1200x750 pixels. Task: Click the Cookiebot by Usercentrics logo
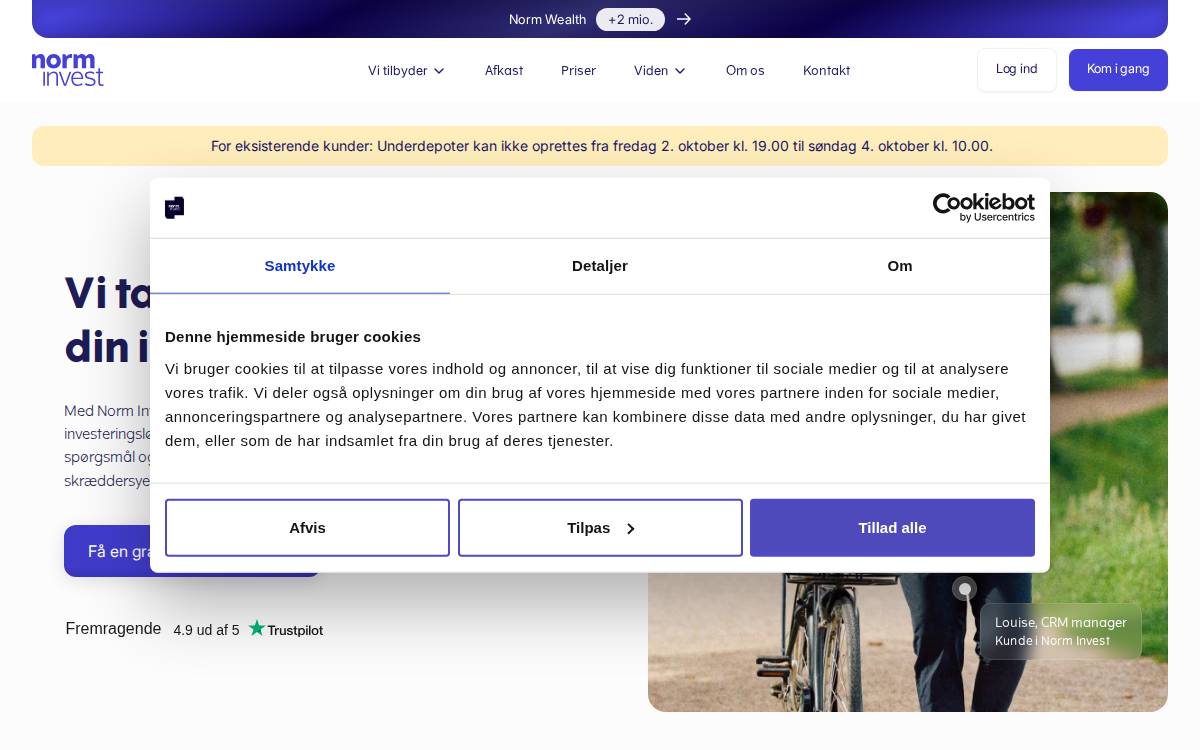pos(984,207)
